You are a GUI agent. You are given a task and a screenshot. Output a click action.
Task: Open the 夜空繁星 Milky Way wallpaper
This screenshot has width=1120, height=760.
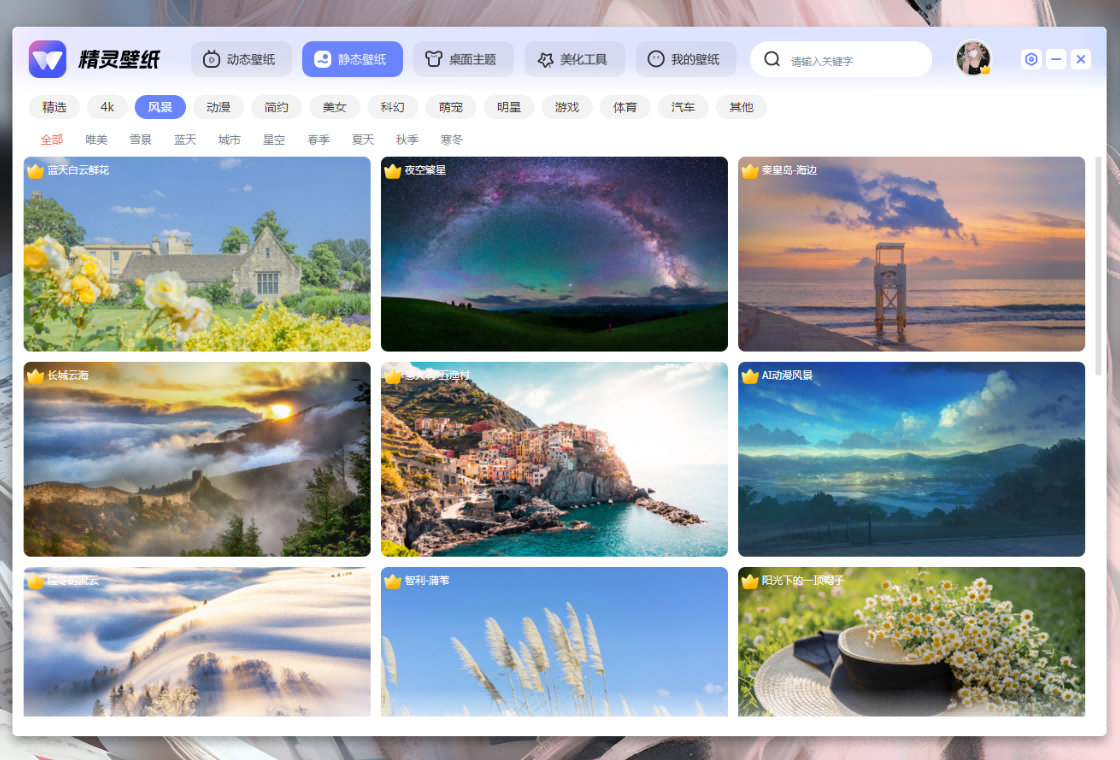[x=554, y=254]
